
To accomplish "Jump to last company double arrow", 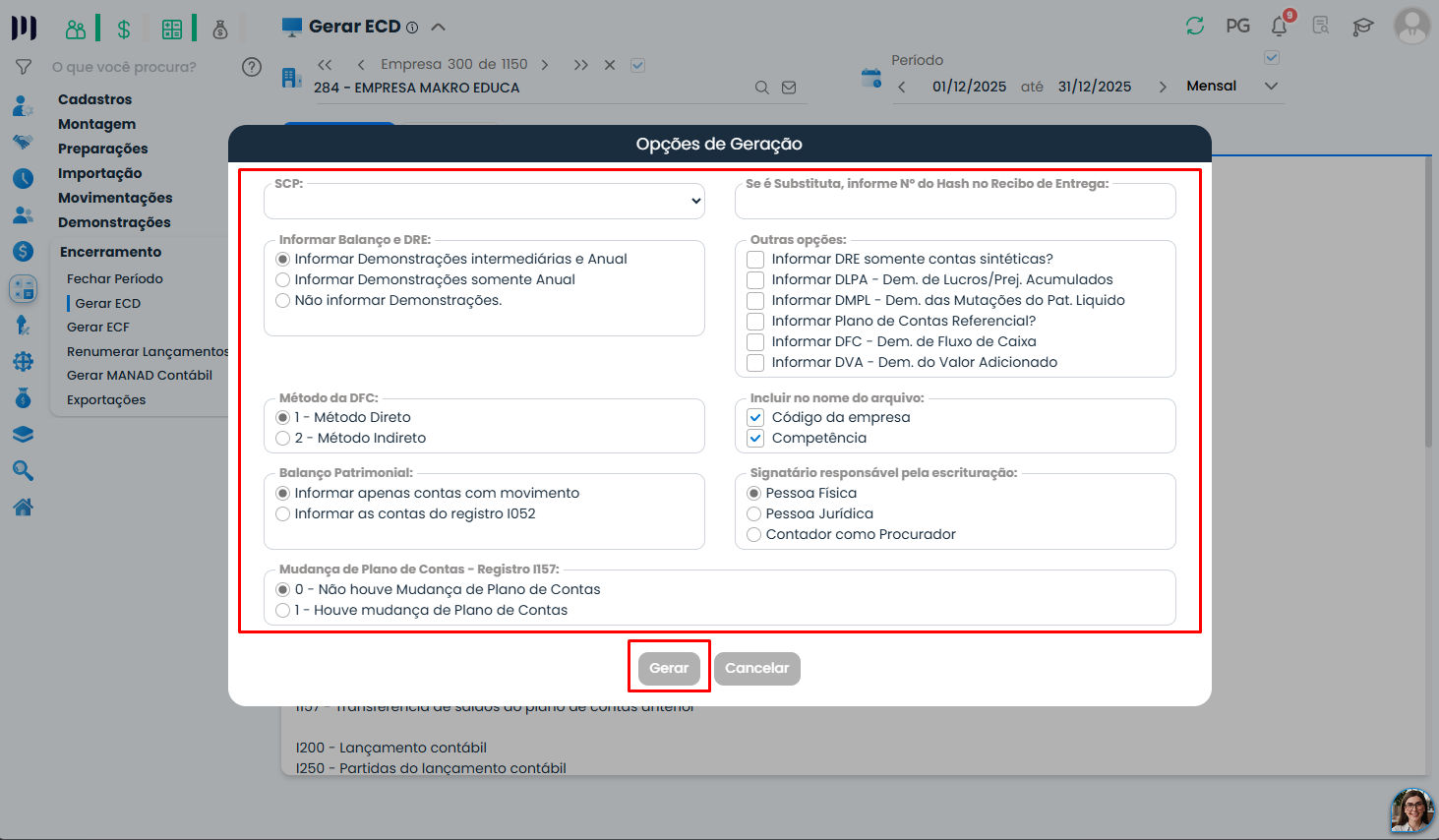I will pos(580,65).
